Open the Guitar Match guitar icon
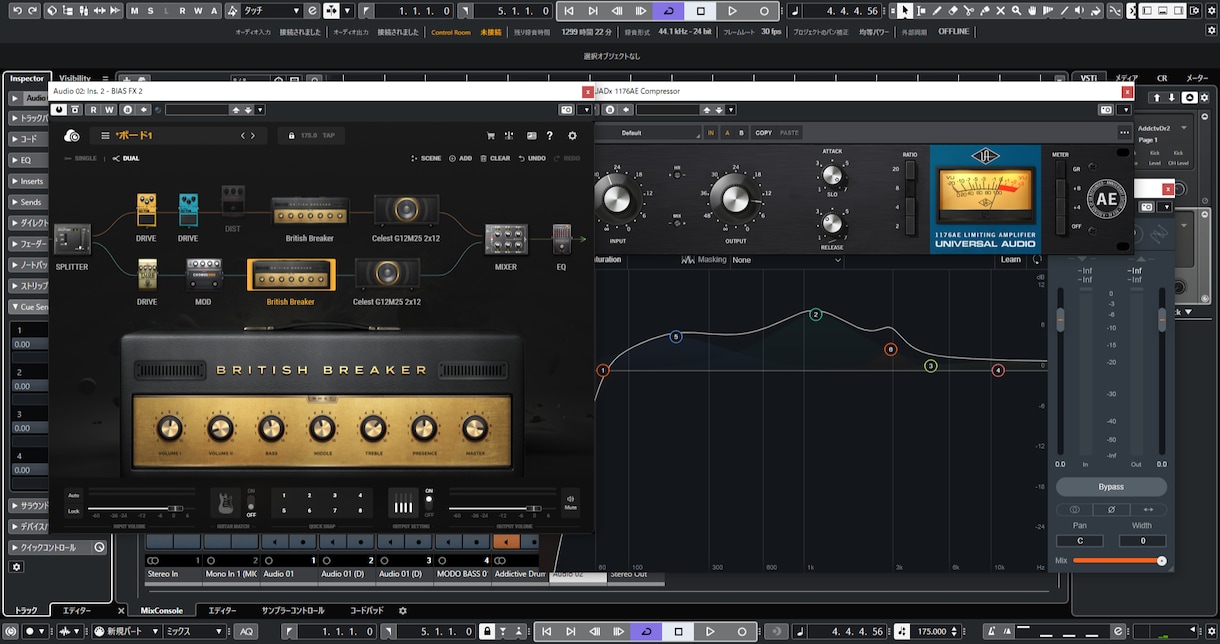This screenshot has height=644, width=1220. (227, 502)
